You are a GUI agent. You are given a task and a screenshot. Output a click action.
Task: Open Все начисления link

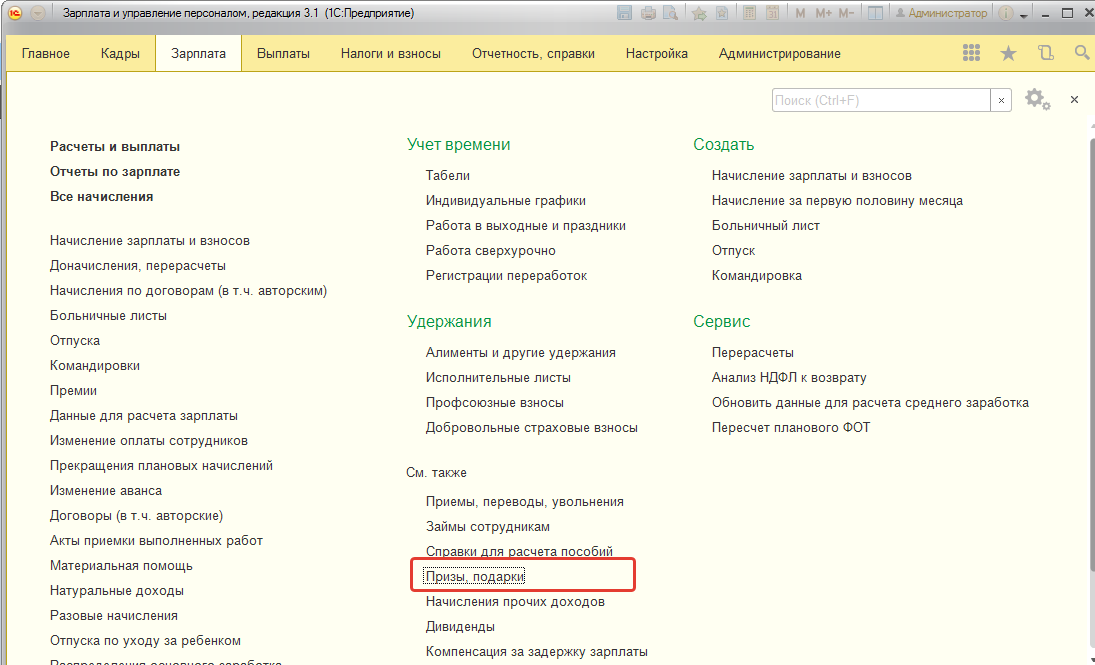pyautogui.click(x=101, y=197)
